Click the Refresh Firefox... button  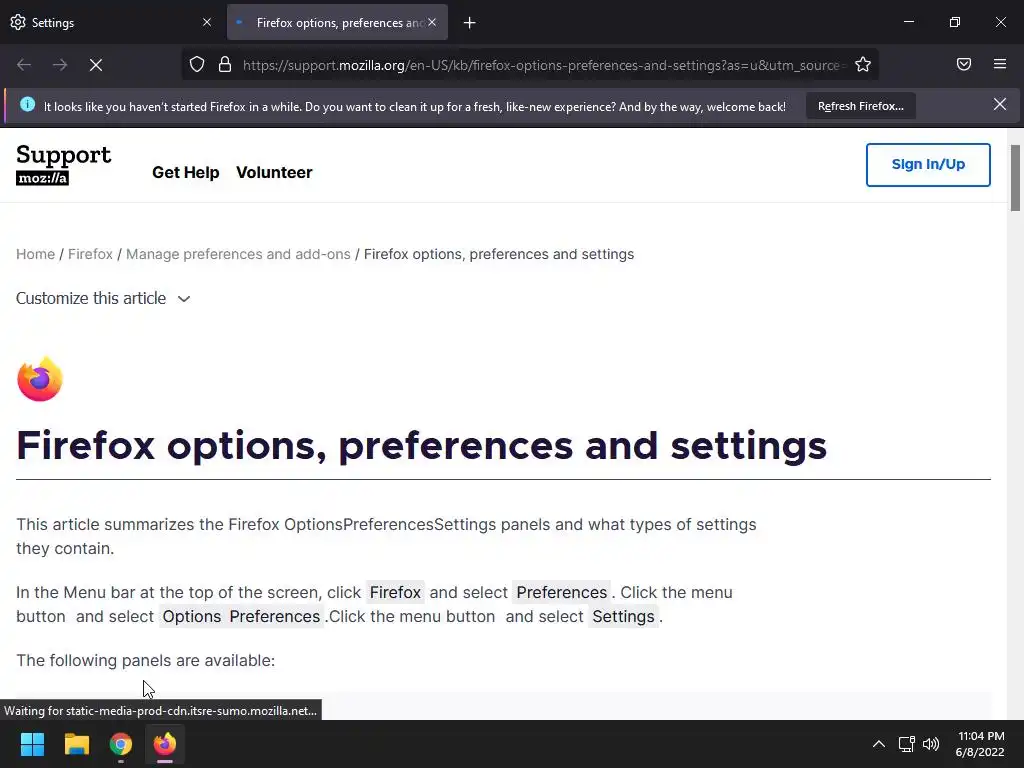(861, 106)
